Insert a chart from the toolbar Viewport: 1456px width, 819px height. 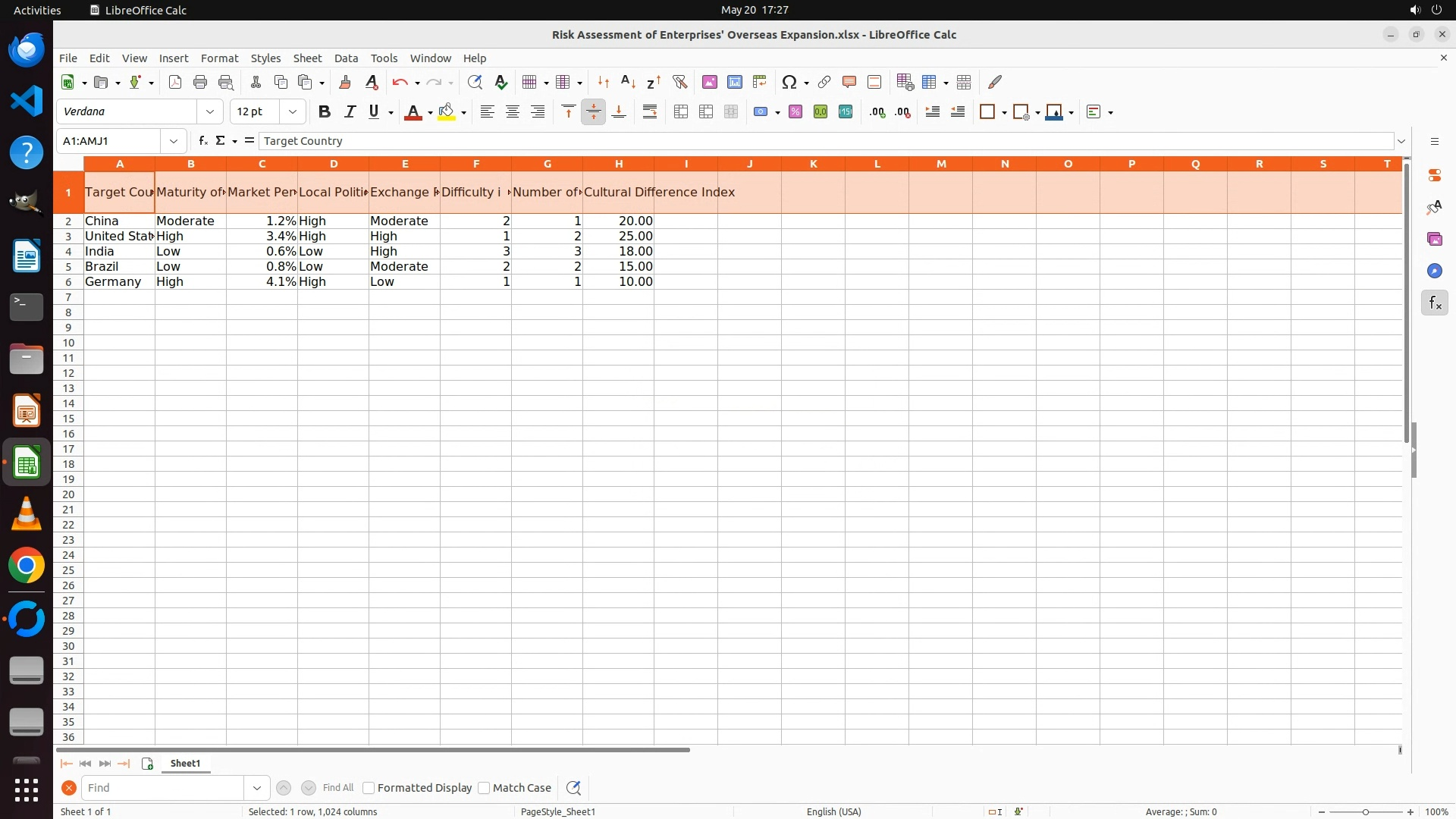[x=734, y=82]
